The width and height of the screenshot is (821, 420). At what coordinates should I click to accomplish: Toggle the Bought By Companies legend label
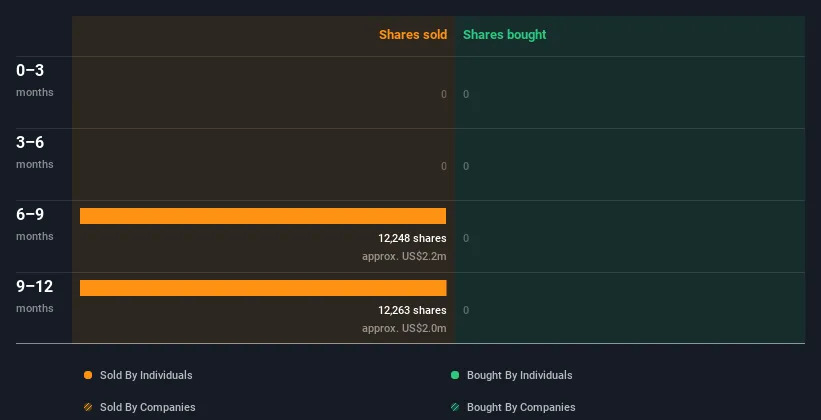(521, 407)
